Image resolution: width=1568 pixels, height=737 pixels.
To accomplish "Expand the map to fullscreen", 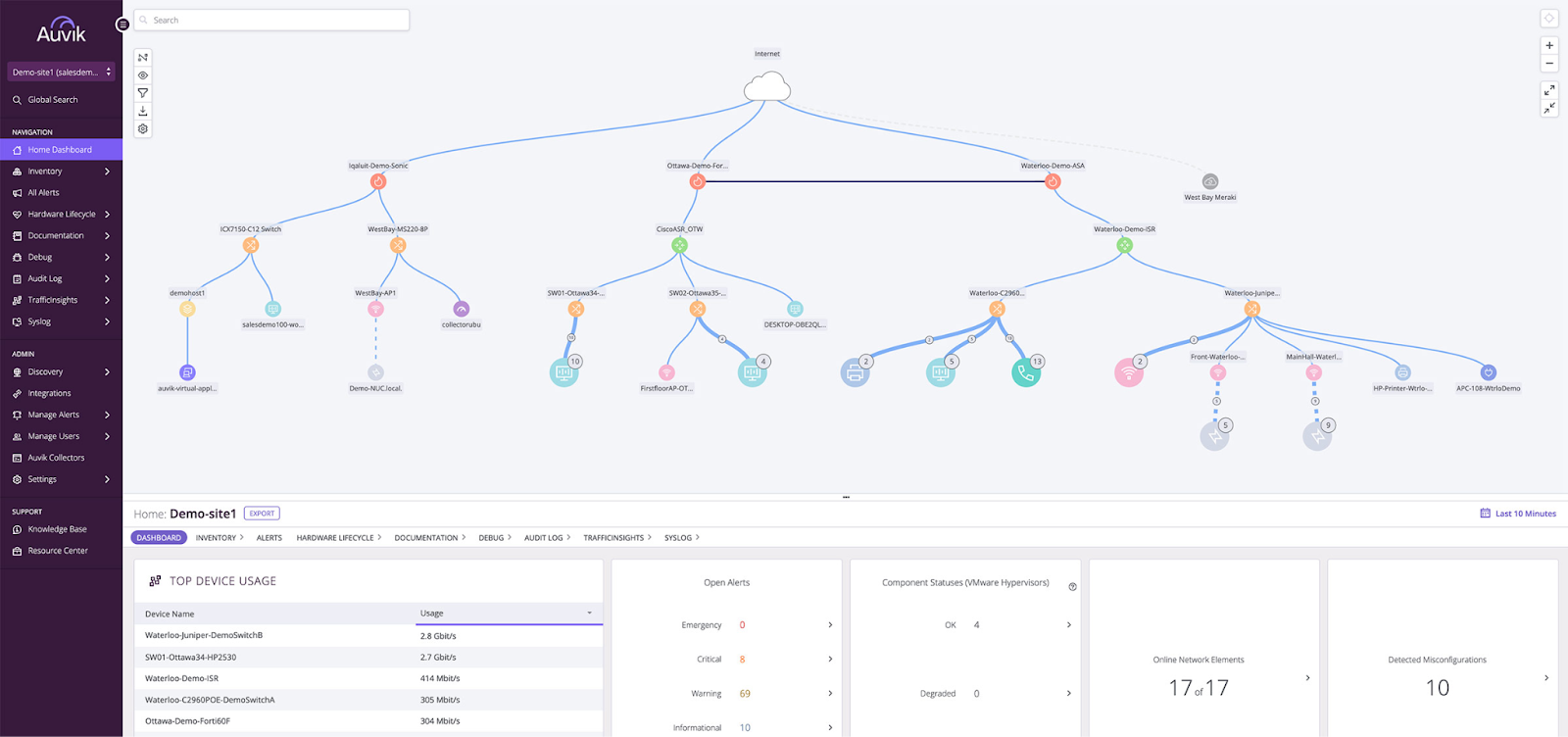I will tap(1549, 90).
